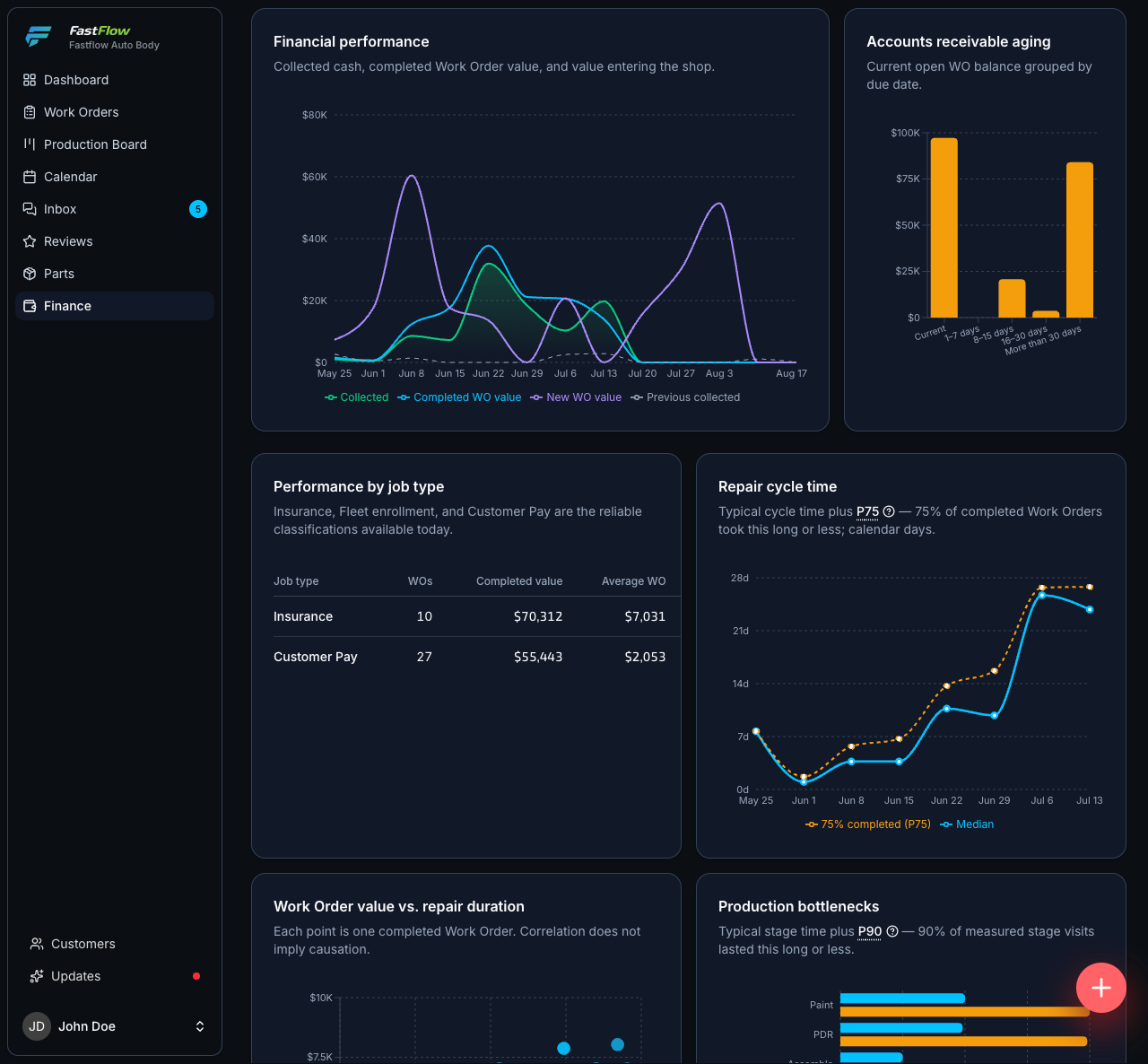The image size is (1148, 1064).
Task: Open Dashboard via its grid icon
Action: [x=30, y=80]
